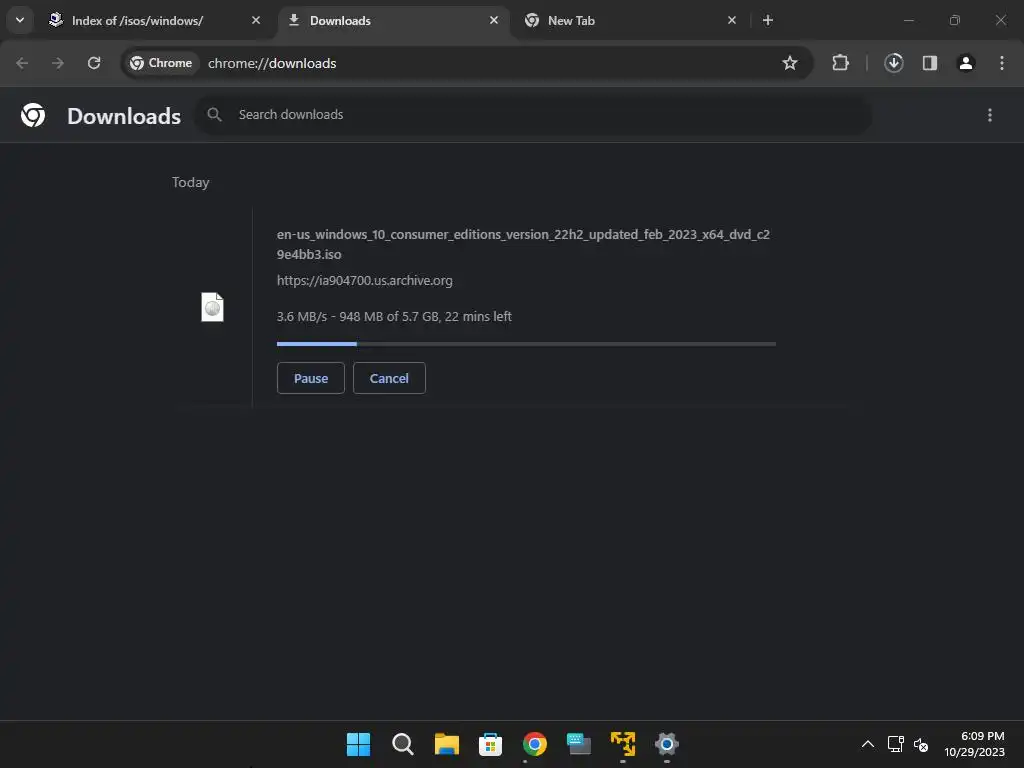The height and width of the screenshot is (768, 1024).
Task: Open the Extensions puzzle icon
Action: coord(840,63)
